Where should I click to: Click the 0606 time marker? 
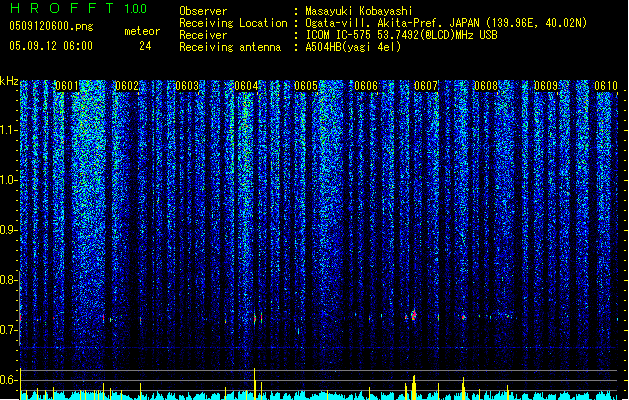(x=366, y=86)
